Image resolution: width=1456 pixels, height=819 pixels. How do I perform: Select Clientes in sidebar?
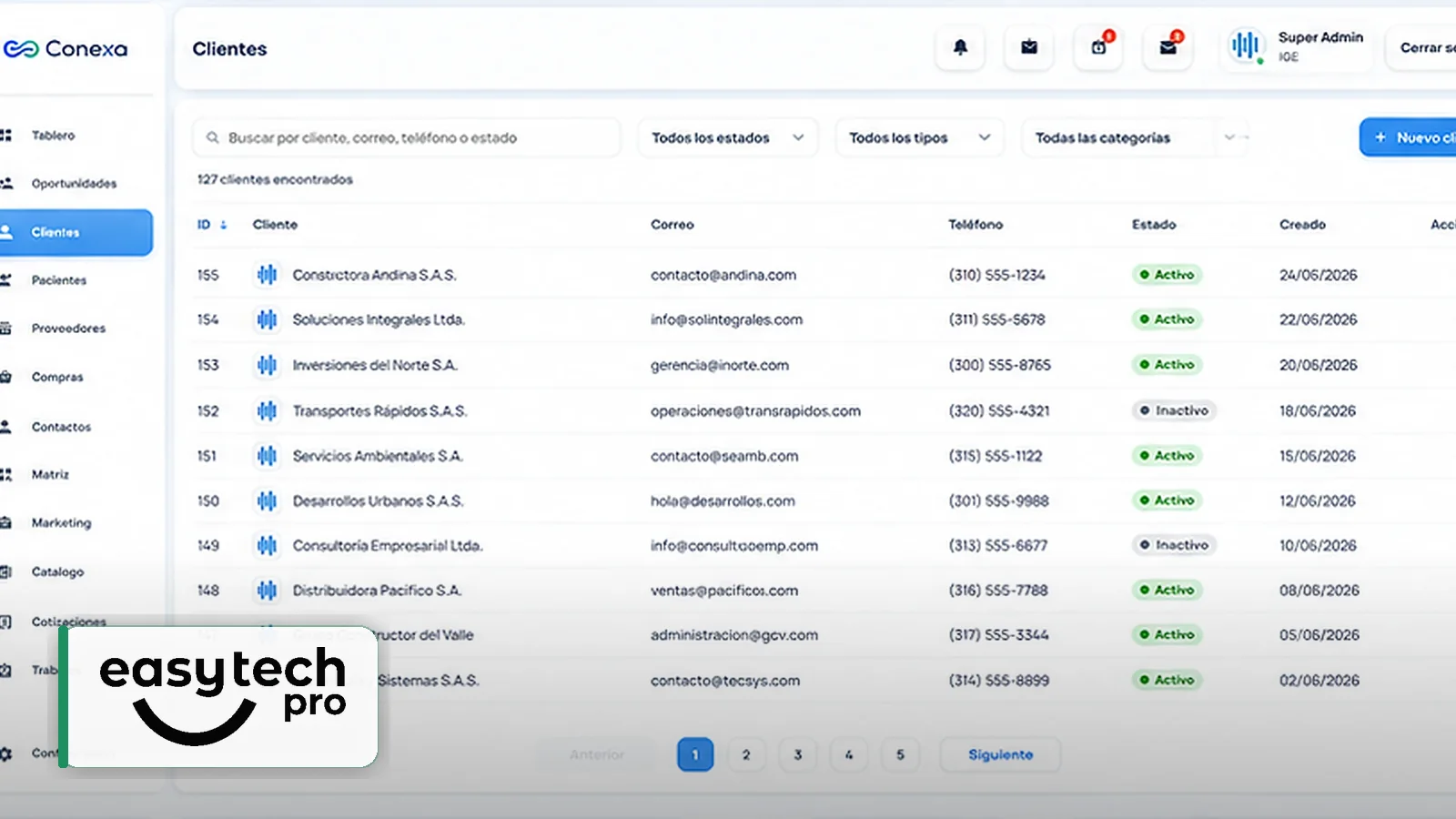coord(76,232)
